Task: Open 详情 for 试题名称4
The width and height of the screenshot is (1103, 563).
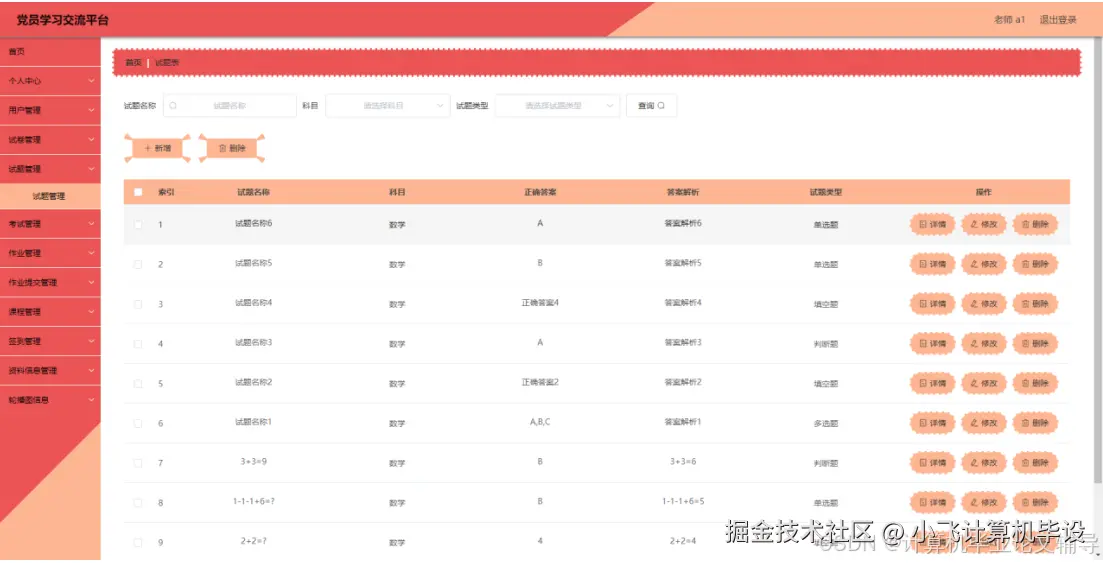Action: click(x=932, y=304)
